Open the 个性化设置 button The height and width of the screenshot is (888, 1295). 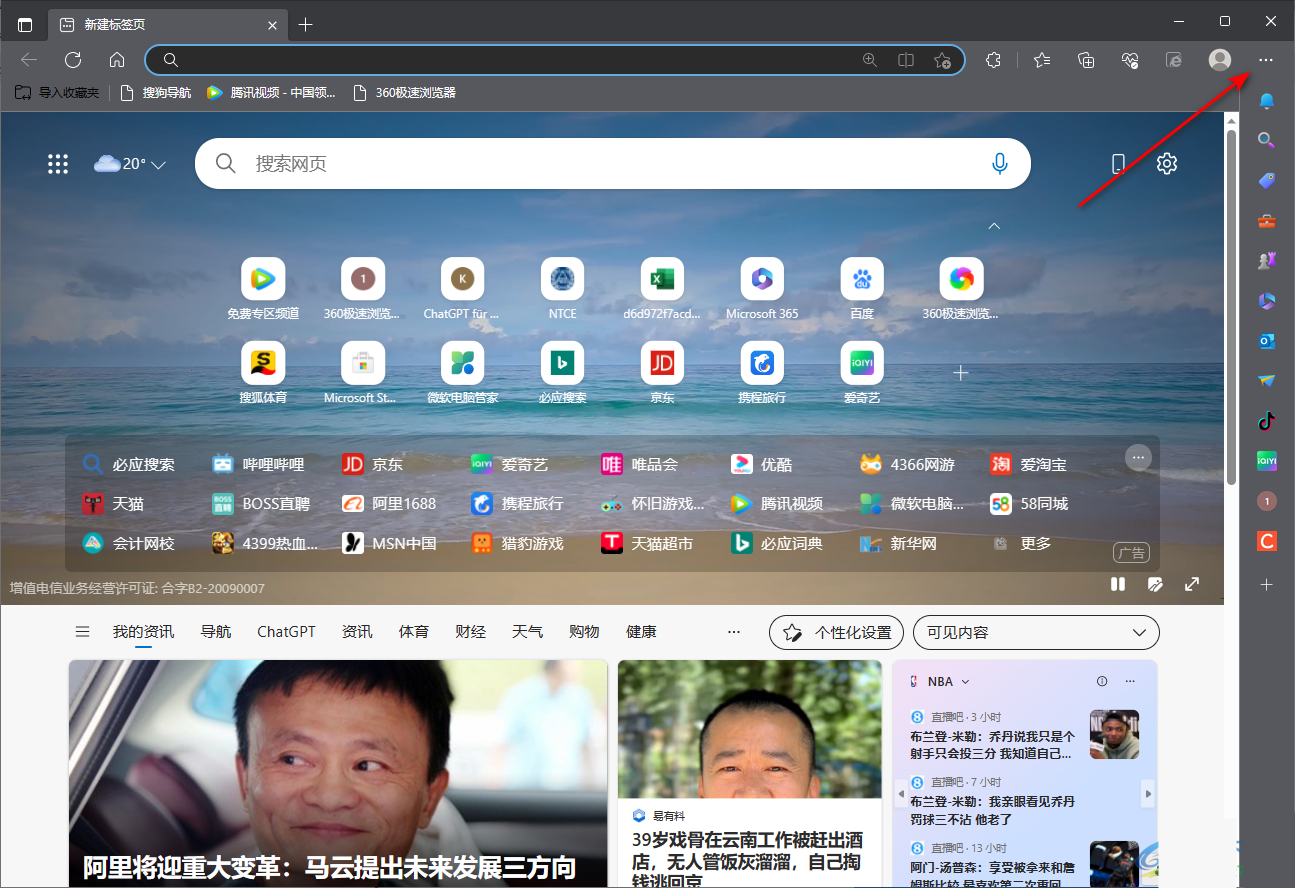(x=836, y=632)
